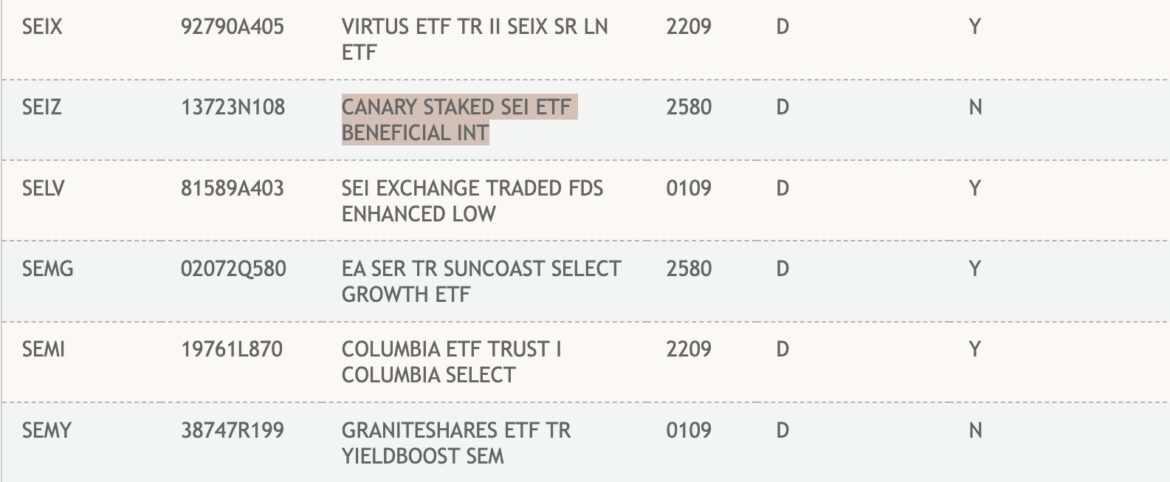Click the N value in SEMY row
The width and height of the screenshot is (1170, 482).
point(975,431)
